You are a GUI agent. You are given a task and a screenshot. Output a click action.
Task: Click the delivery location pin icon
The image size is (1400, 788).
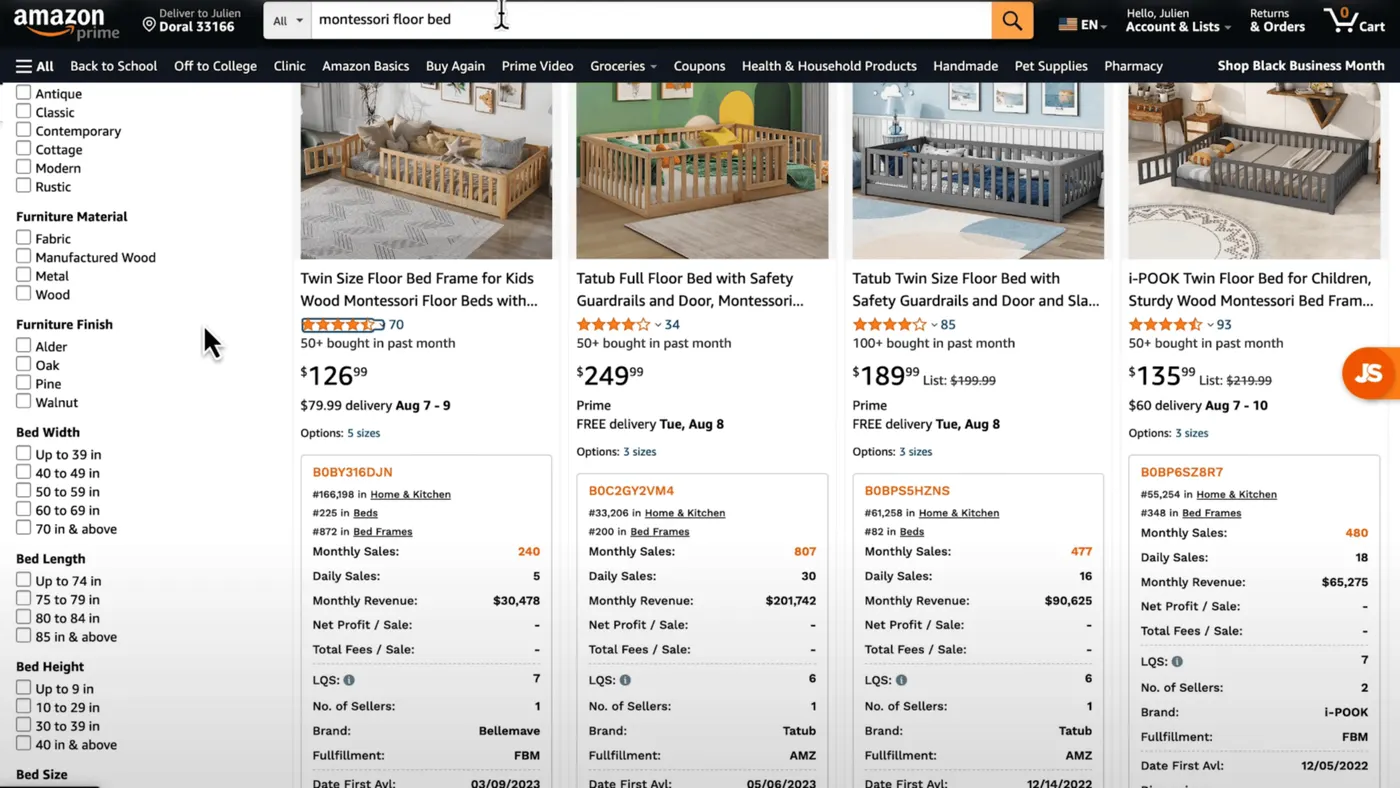(x=149, y=24)
